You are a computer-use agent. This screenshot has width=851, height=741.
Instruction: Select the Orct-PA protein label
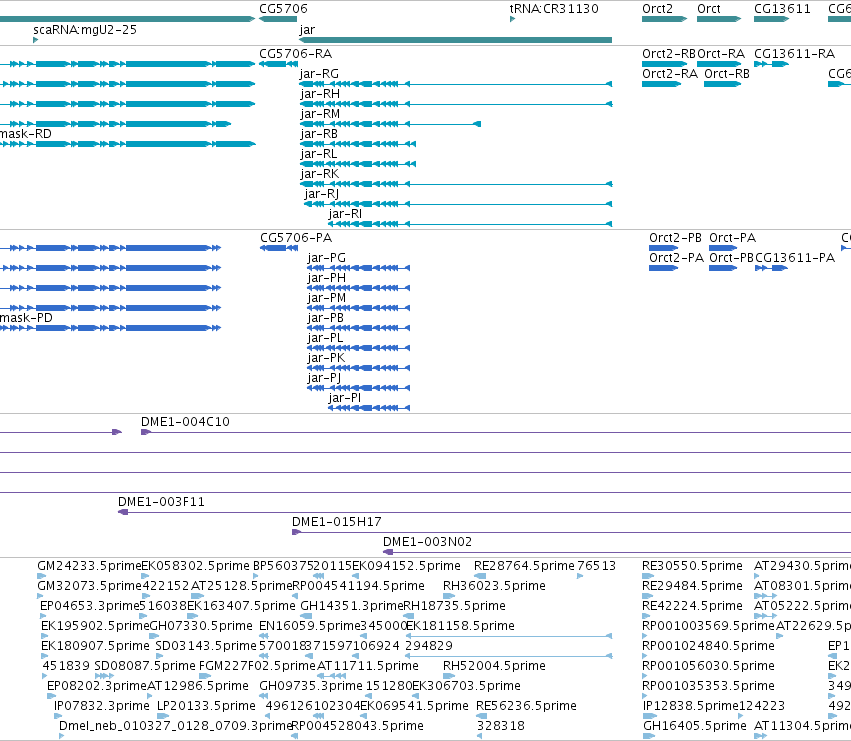[x=732, y=238]
